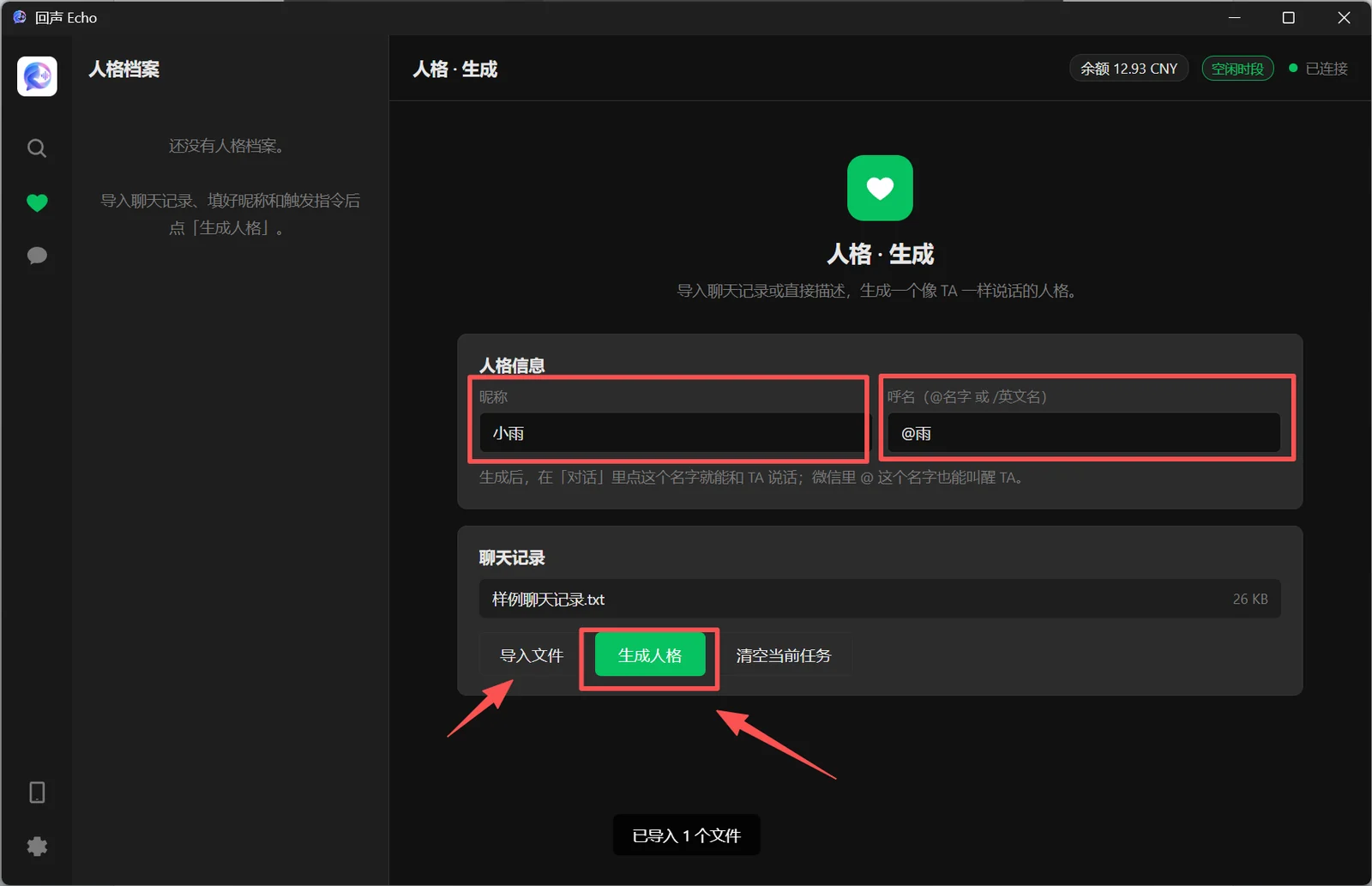Click the 聊天记录 section title
Viewport: 1372px width, 886px height.
pos(512,558)
